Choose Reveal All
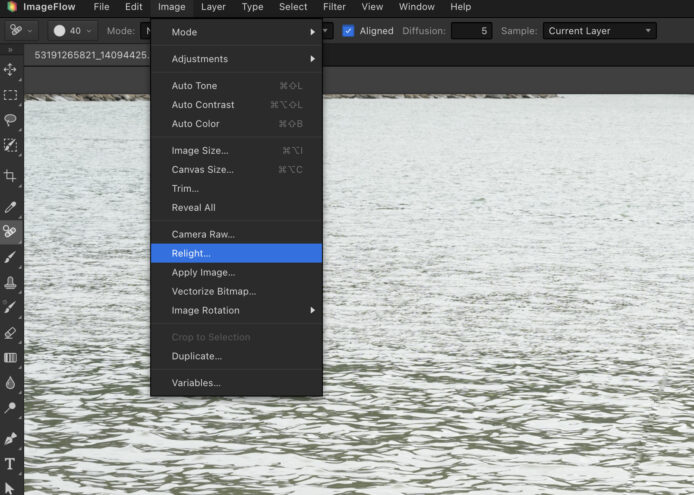 click(236, 208)
